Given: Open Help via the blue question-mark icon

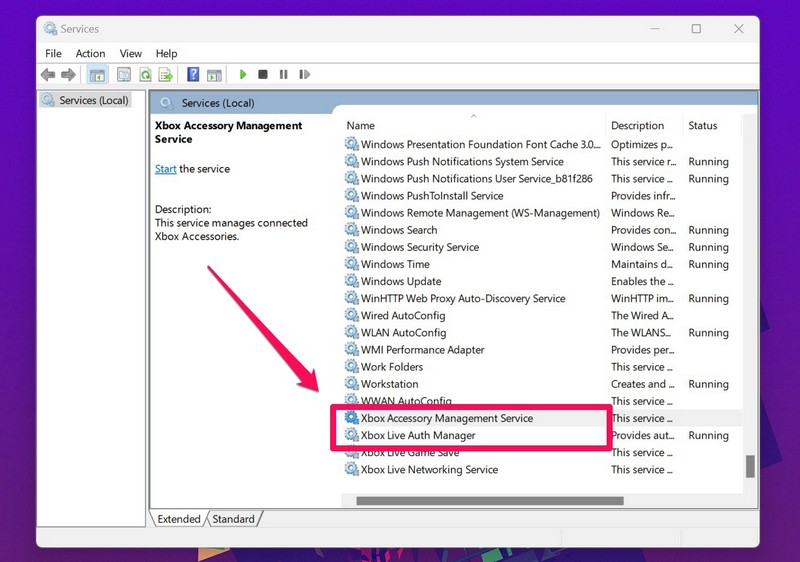Looking at the screenshot, I should 193,75.
